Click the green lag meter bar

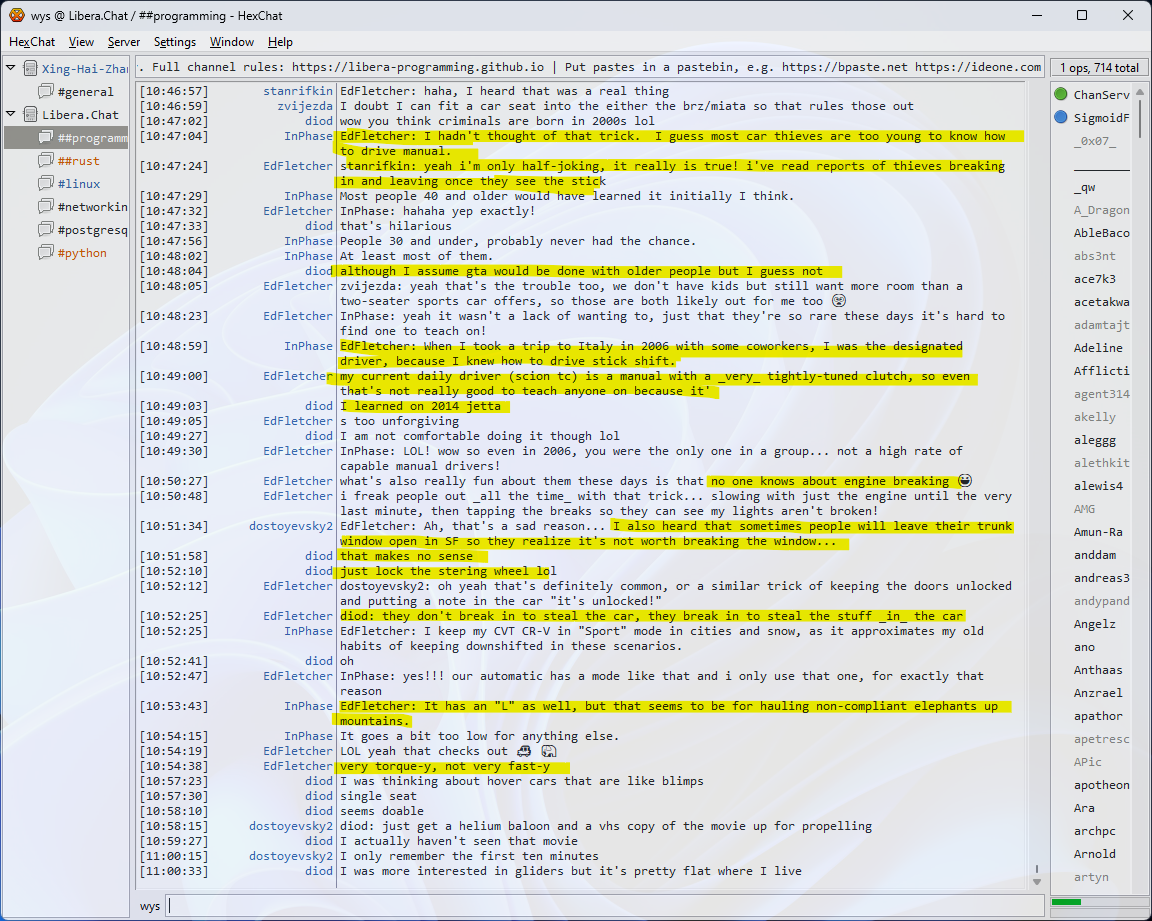point(1066,902)
